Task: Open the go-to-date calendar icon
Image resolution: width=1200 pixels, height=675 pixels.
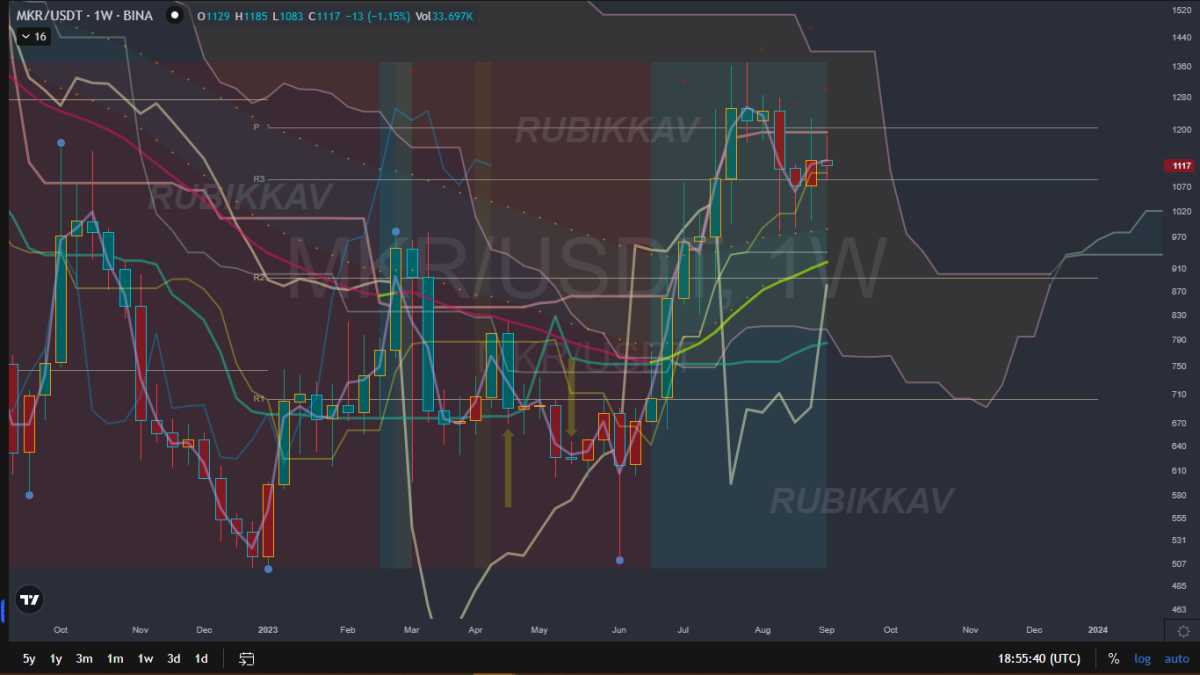Action: [247, 658]
